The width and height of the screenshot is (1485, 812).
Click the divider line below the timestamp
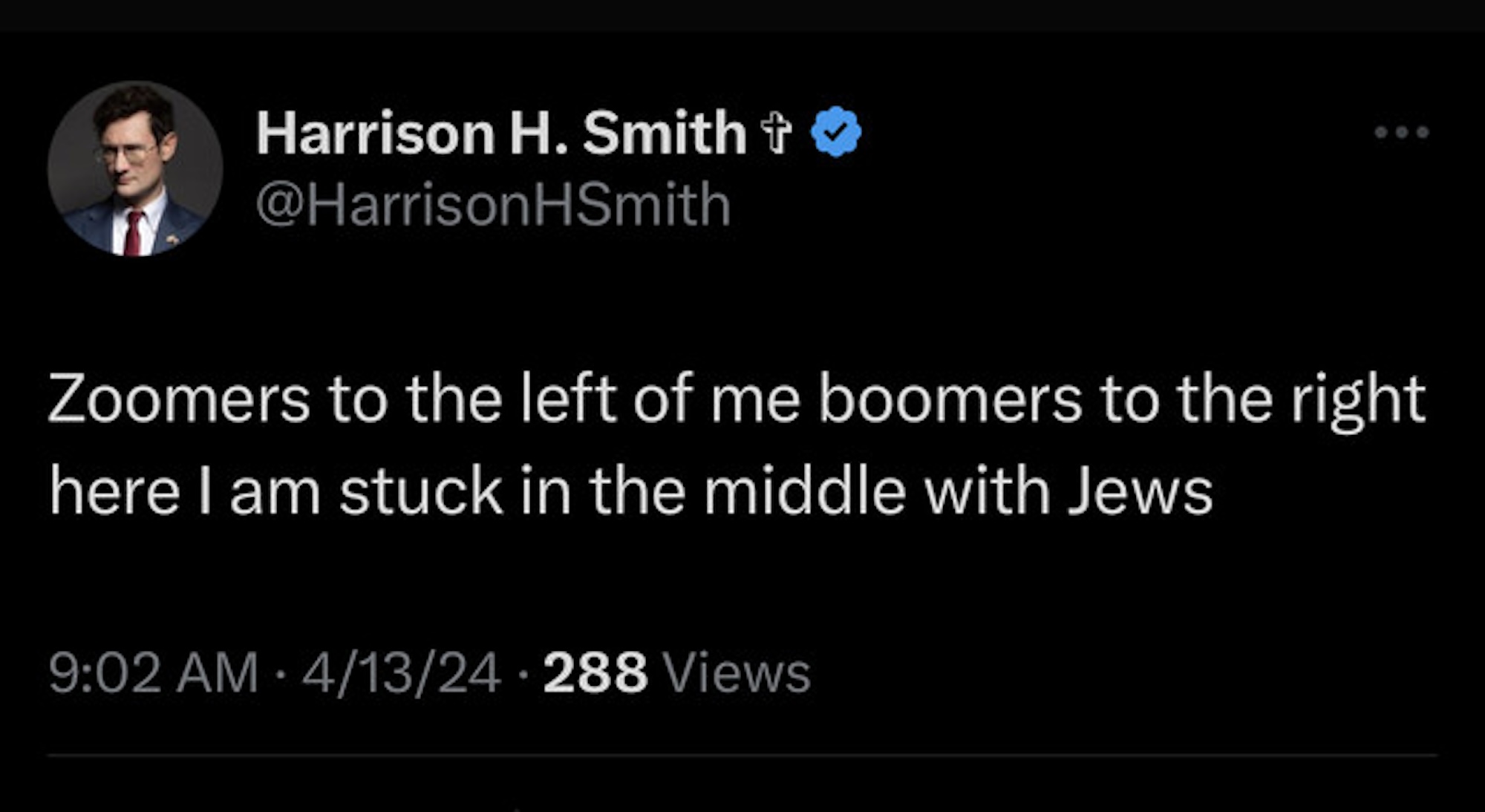tap(742, 756)
